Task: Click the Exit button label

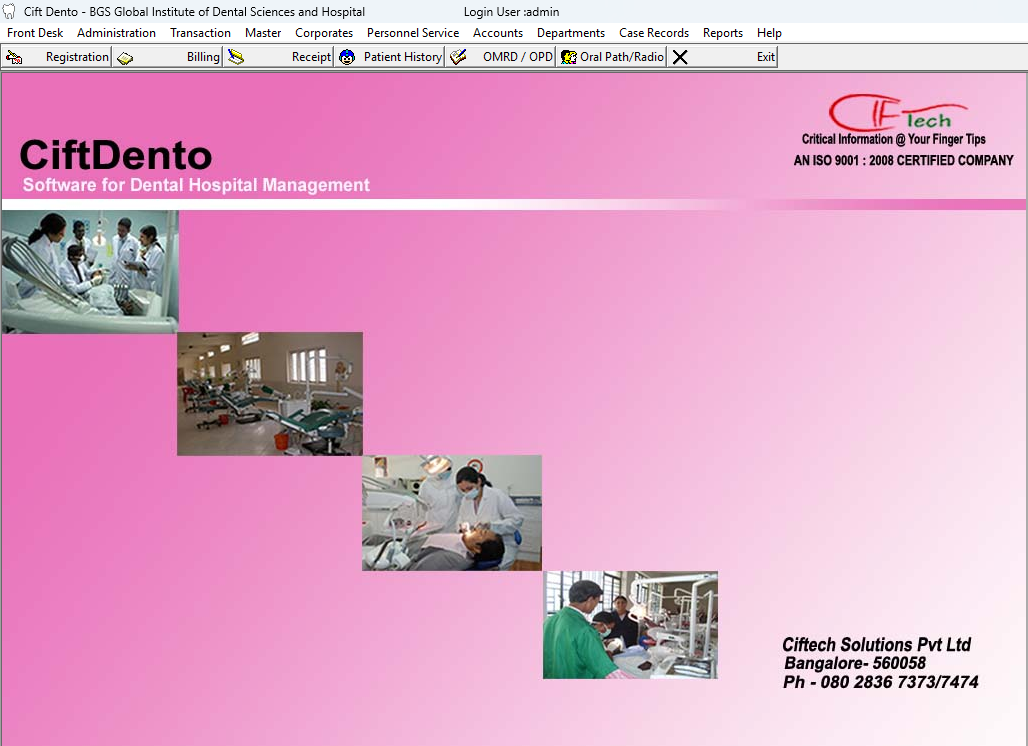Action: [x=766, y=57]
